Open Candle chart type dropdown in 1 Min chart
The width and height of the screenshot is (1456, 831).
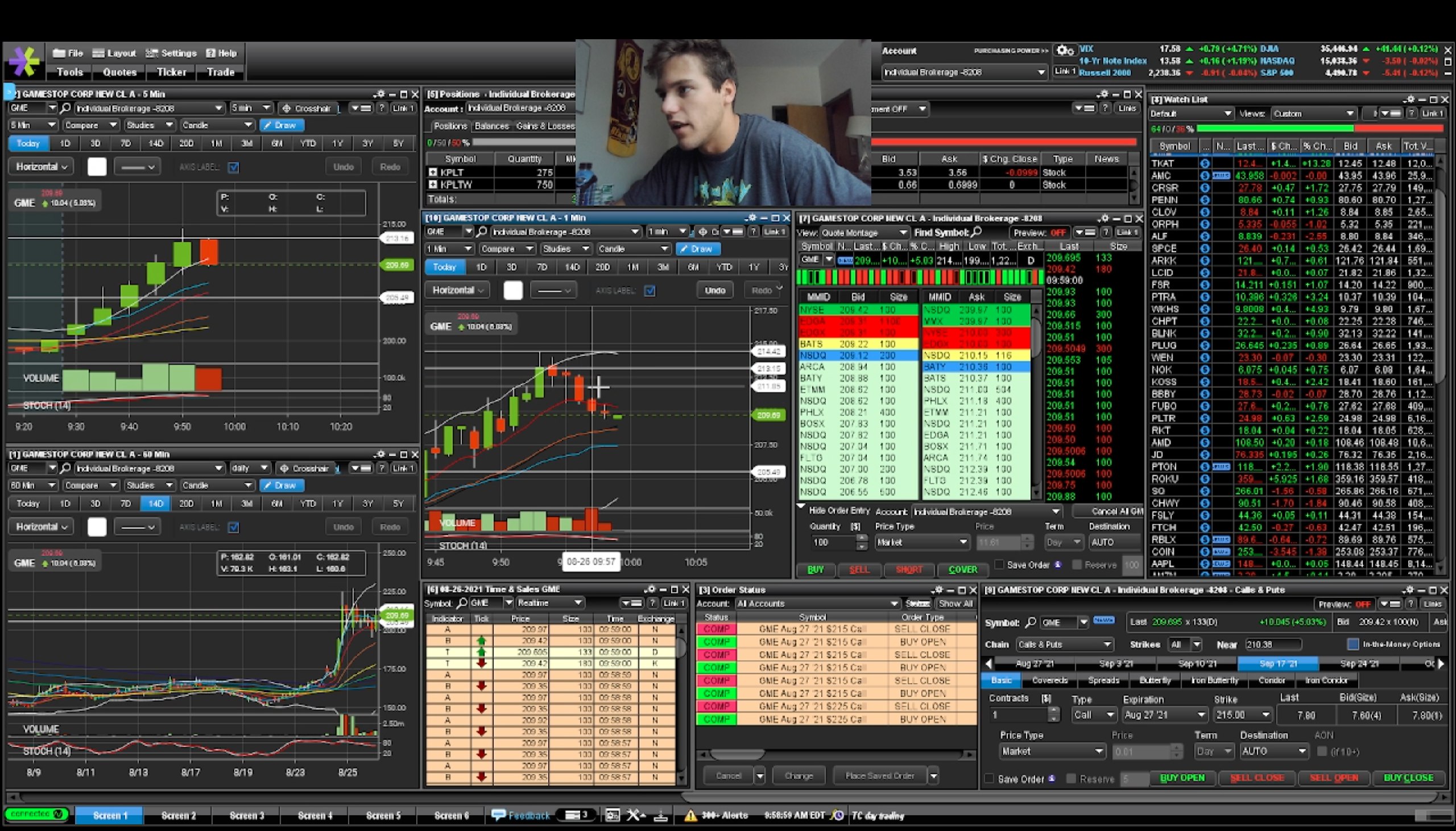[632, 249]
